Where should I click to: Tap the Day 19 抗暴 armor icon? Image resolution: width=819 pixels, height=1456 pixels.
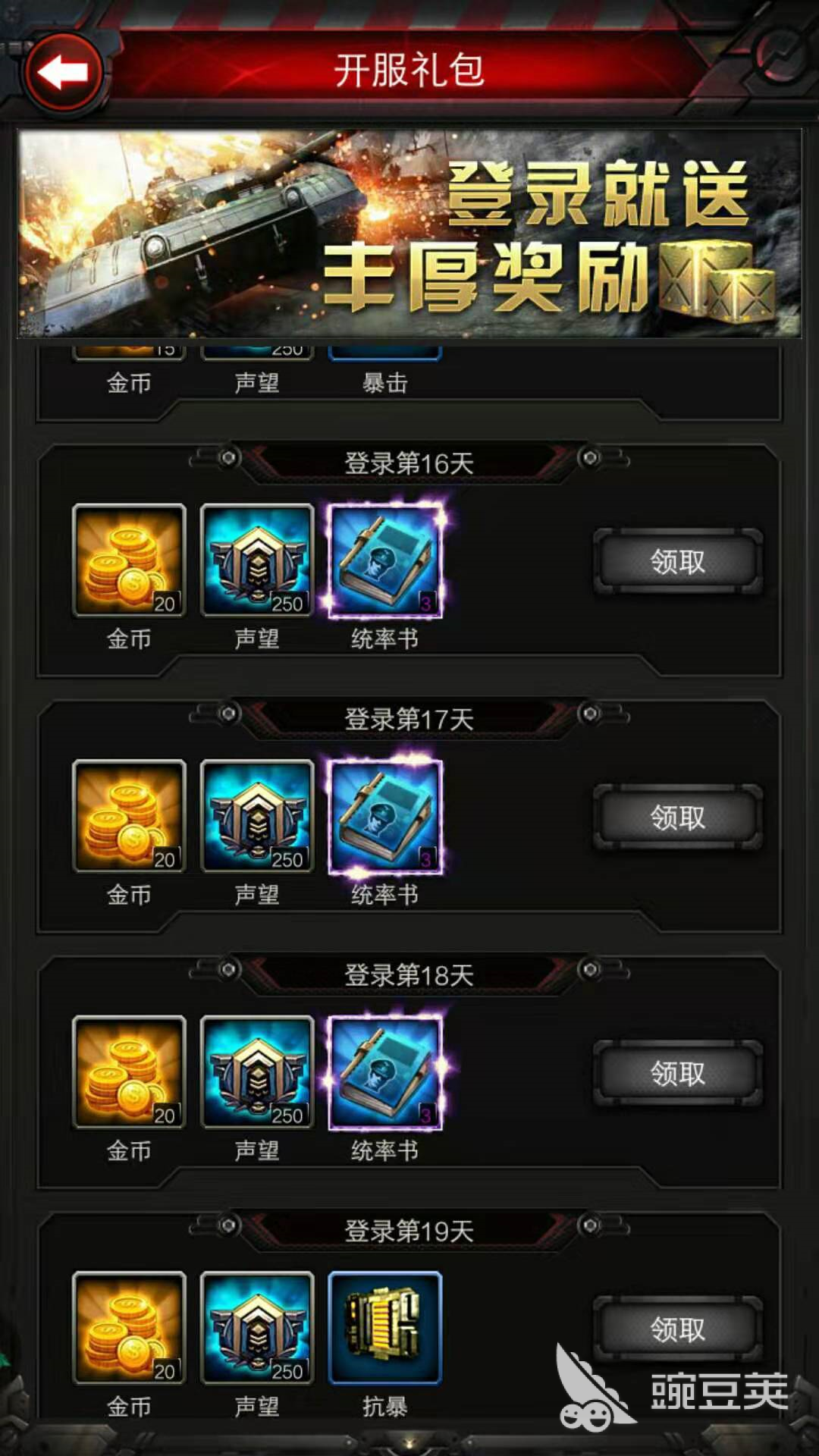pyautogui.click(x=385, y=1329)
